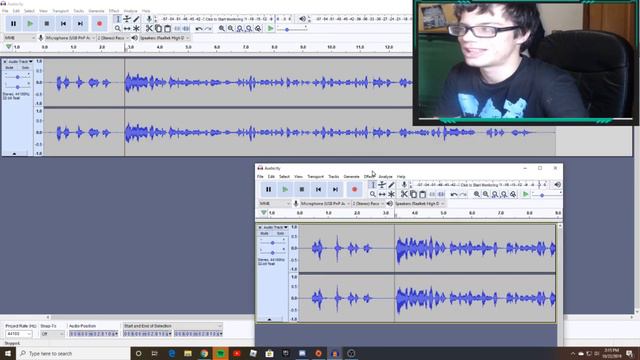Screen dimensions: 640x360
Task: Click the Paste icon in front Audacity window
Action: (422, 194)
